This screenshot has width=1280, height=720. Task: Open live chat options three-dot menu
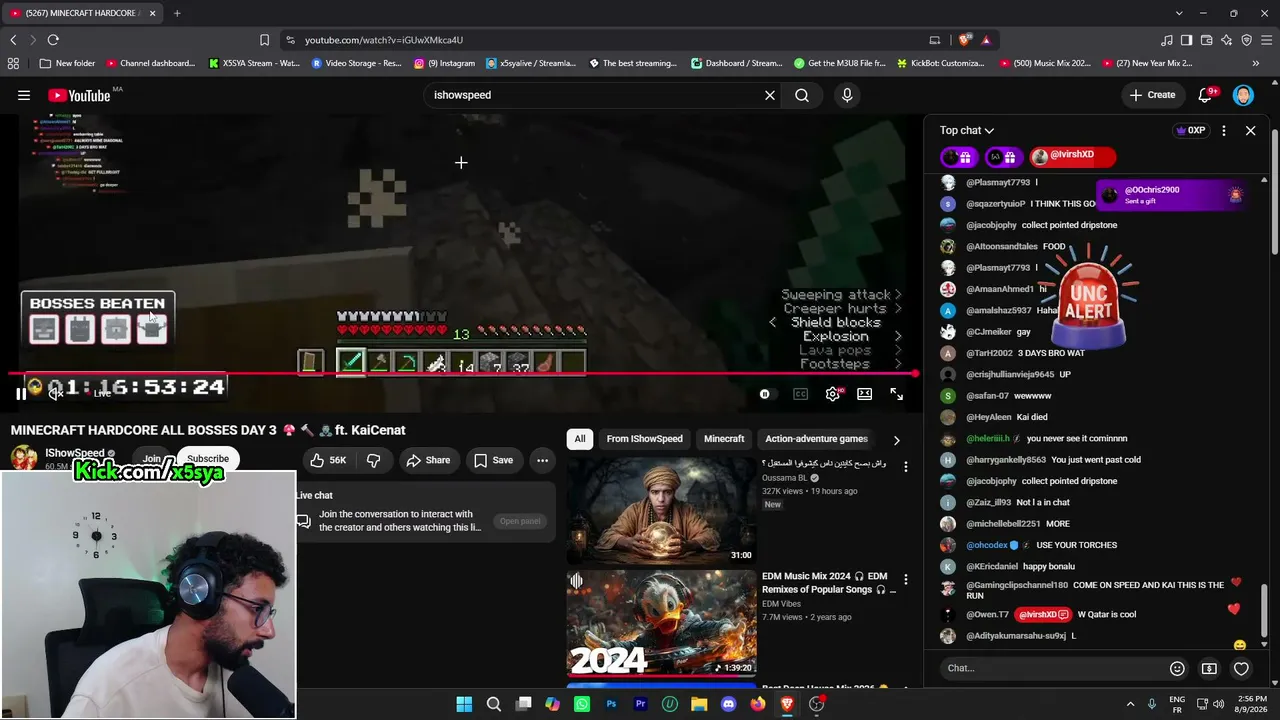[1223, 131]
